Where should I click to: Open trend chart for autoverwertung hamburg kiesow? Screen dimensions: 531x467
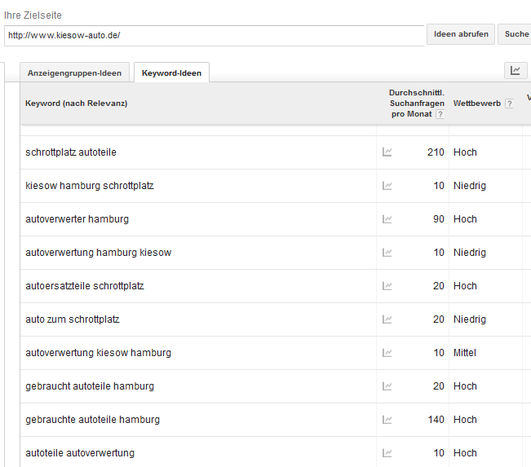point(387,252)
